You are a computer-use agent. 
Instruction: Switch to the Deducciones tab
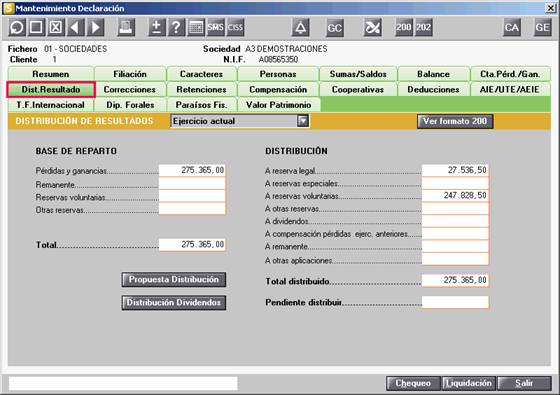click(x=433, y=89)
